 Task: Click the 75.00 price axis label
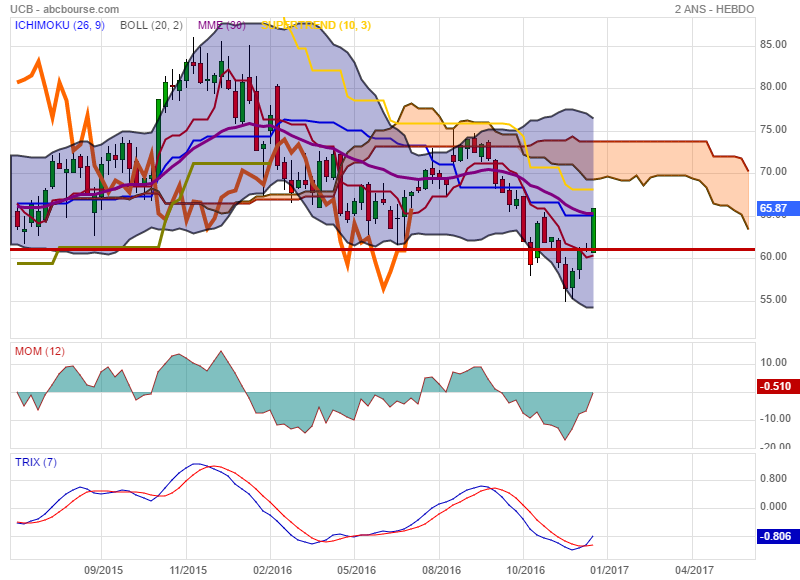point(773,130)
